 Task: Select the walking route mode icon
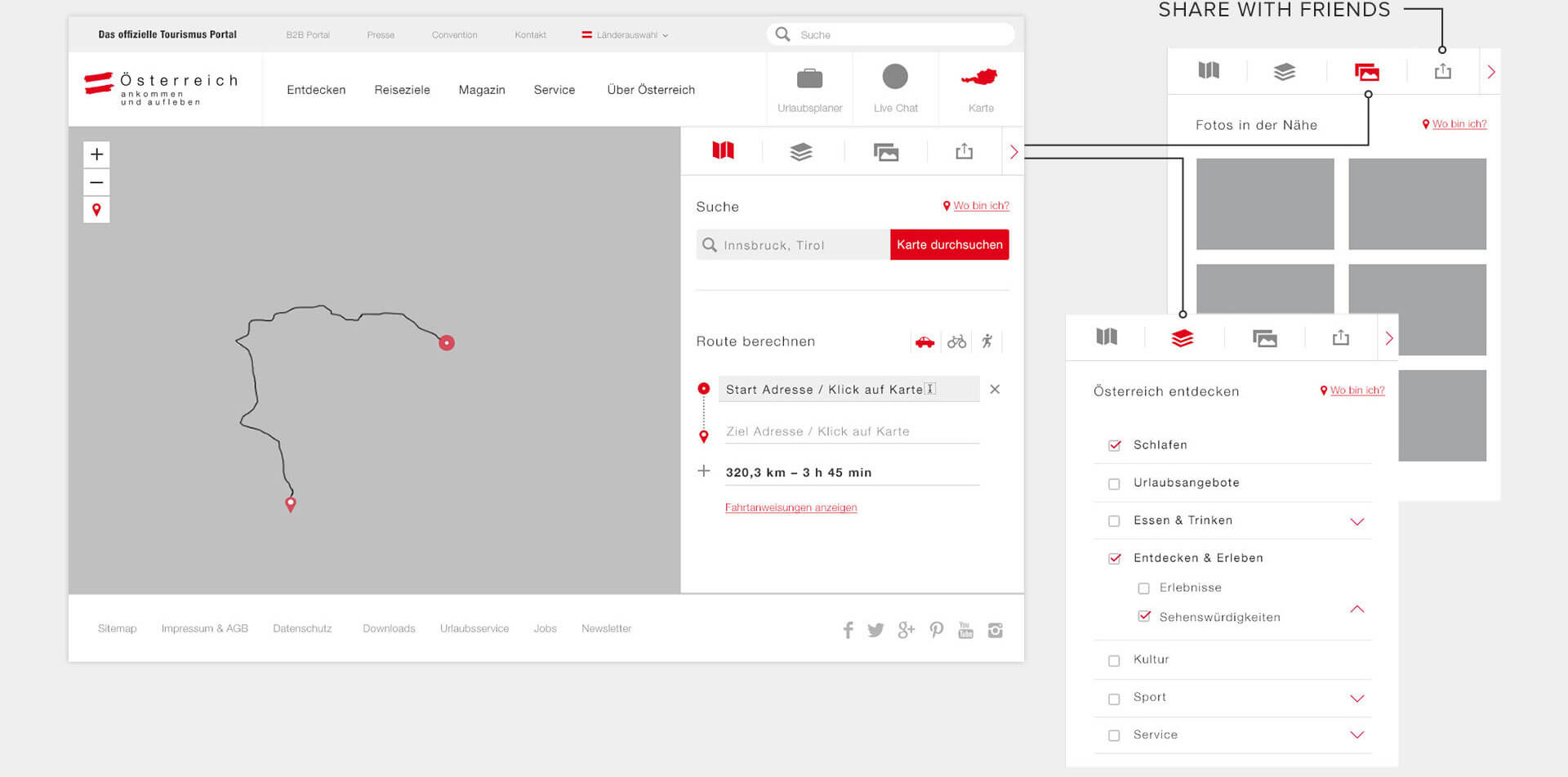pyautogui.click(x=987, y=342)
